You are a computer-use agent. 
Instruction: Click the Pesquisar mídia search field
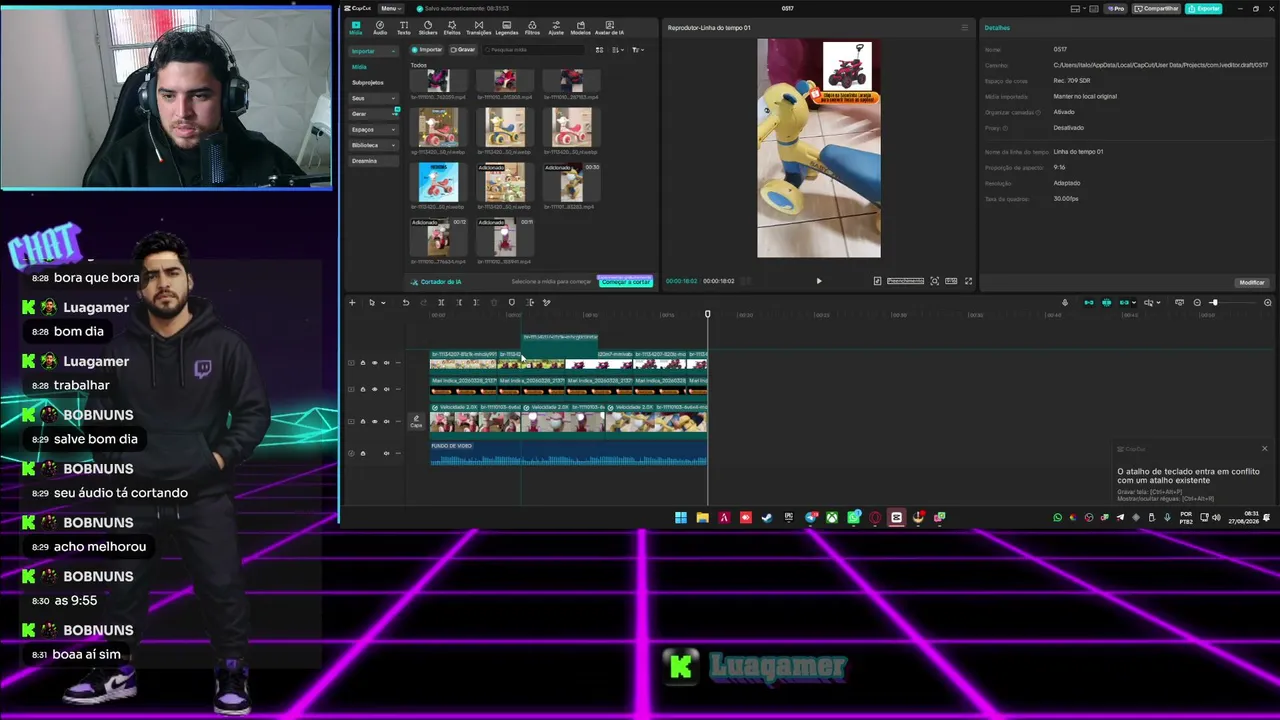coord(535,49)
